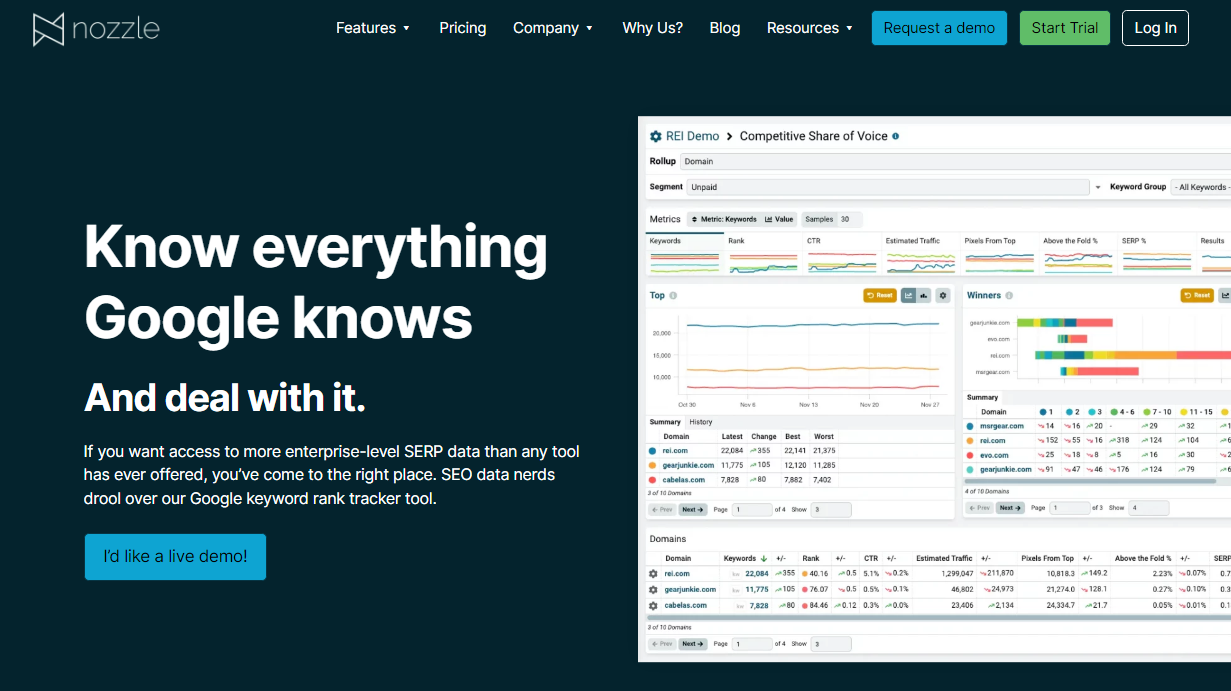Click Value chart icon in Metrics bar
The height and width of the screenshot is (691, 1231).
click(x=779, y=219)
